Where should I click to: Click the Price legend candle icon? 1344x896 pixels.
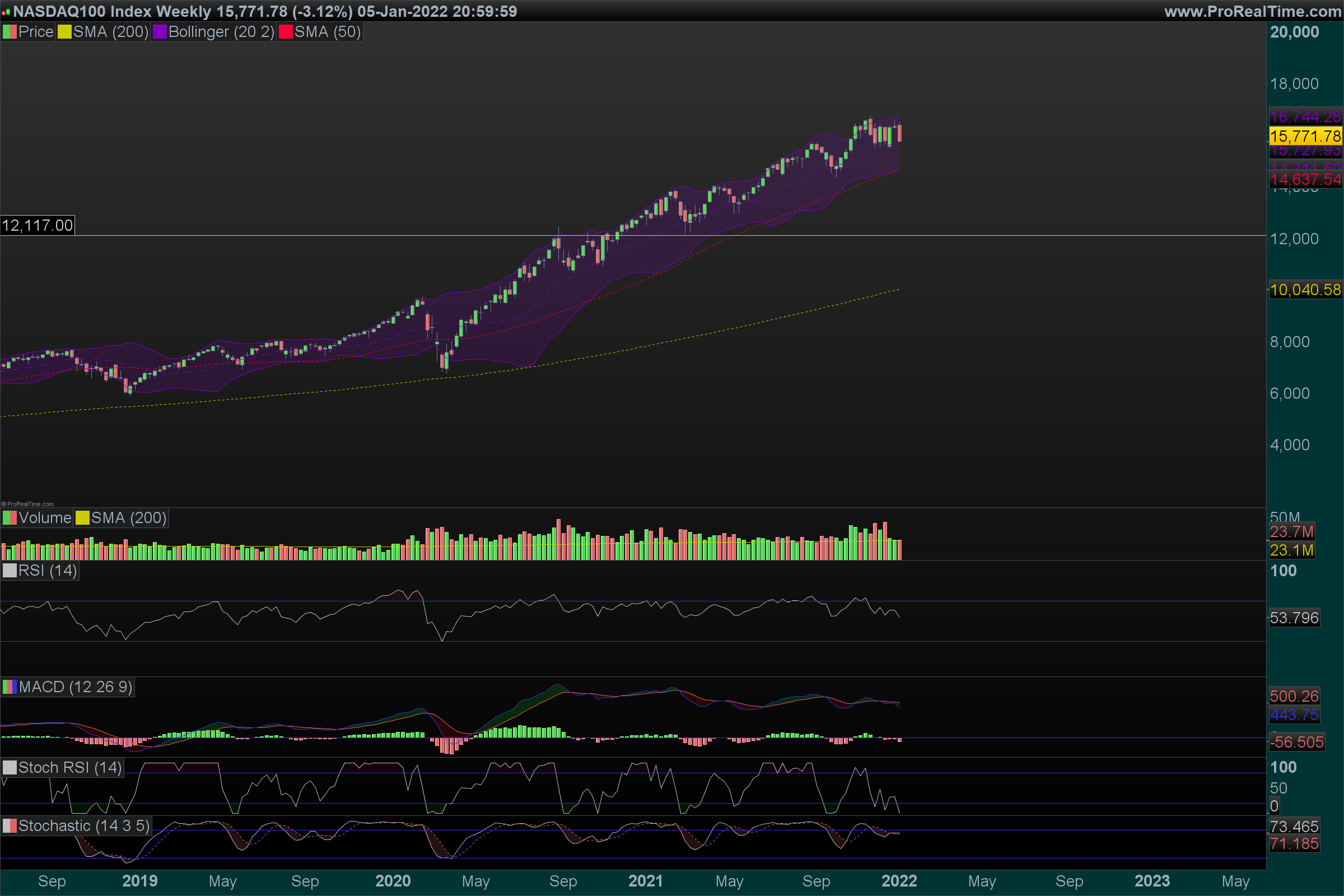10,32
